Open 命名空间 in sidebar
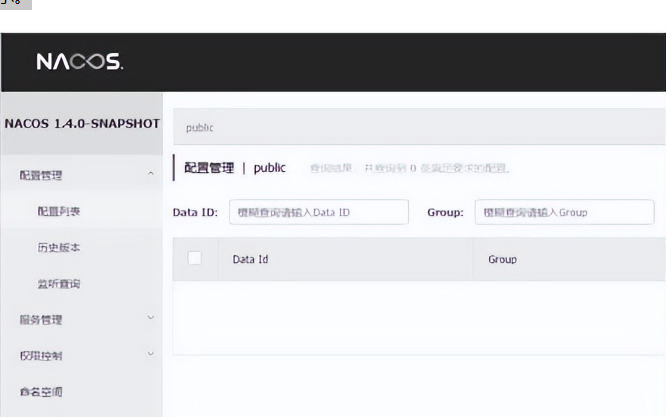666x417 pixels. pos(41,392)
